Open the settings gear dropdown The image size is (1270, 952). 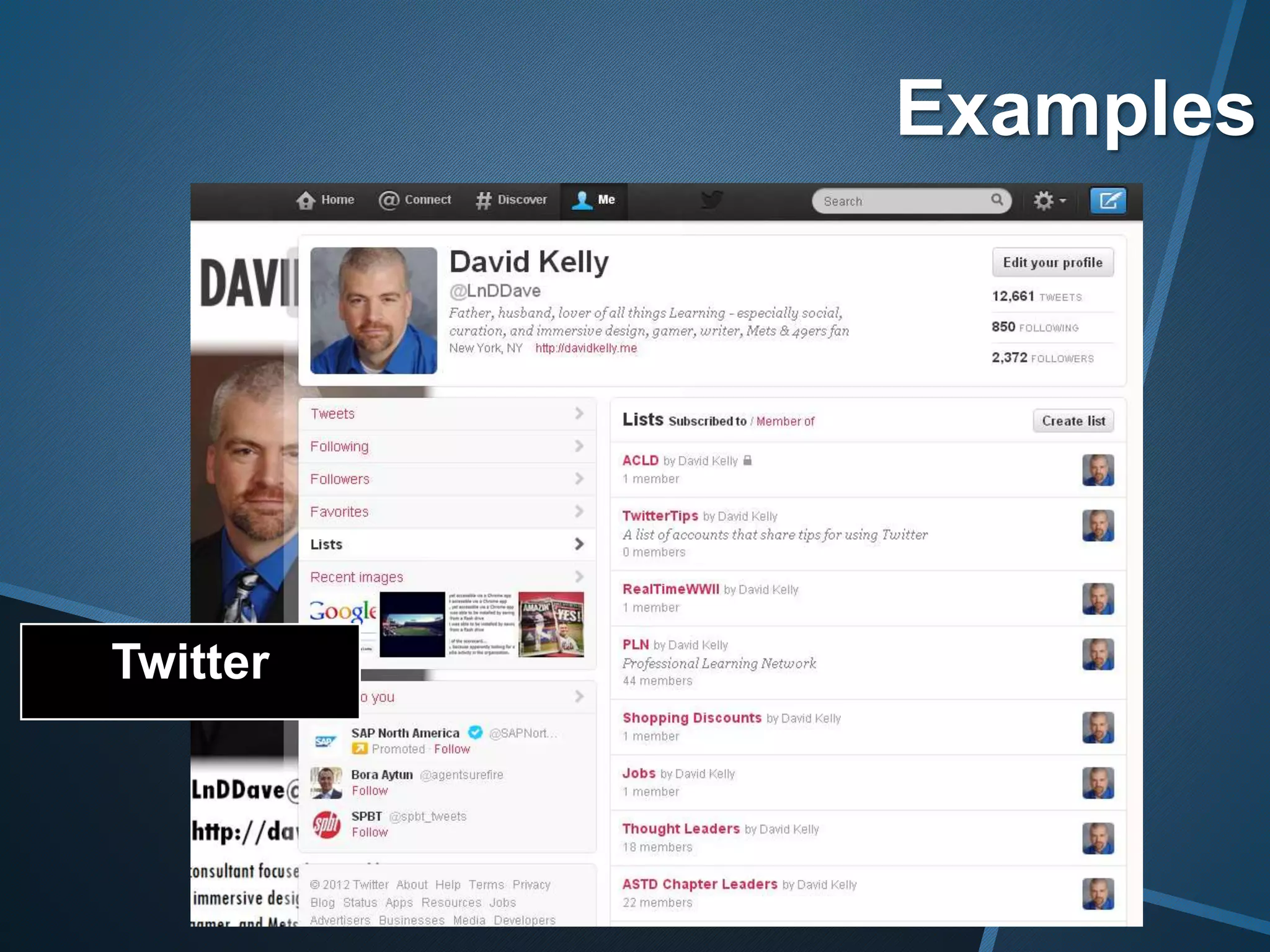point(1049,201)
